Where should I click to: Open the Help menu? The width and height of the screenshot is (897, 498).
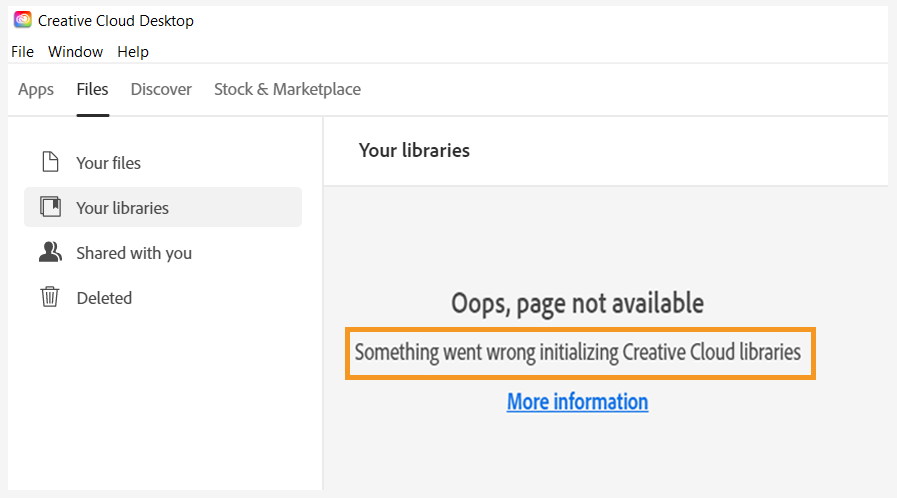click(x=132, y=51)
